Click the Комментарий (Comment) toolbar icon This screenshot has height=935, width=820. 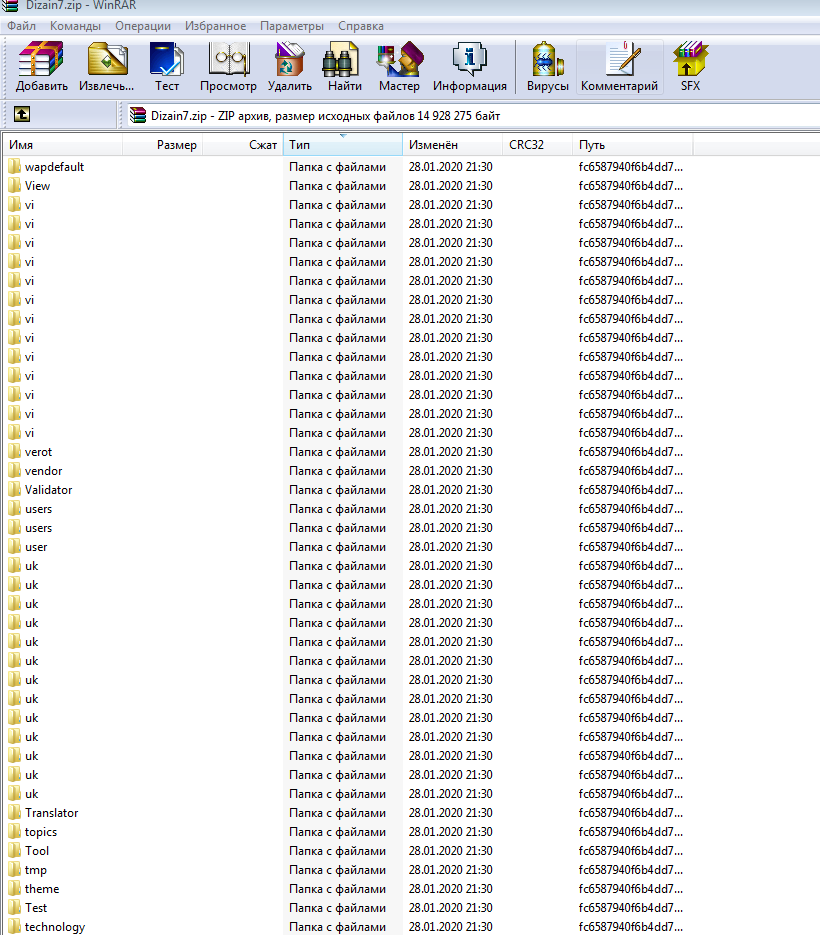pyautogui.click(x=620, y=67)
